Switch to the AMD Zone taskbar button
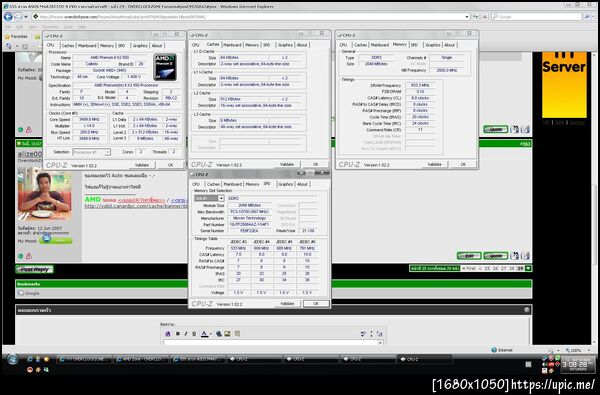Image resolution: width=600 pixels, height=395 pixels. 142,359
